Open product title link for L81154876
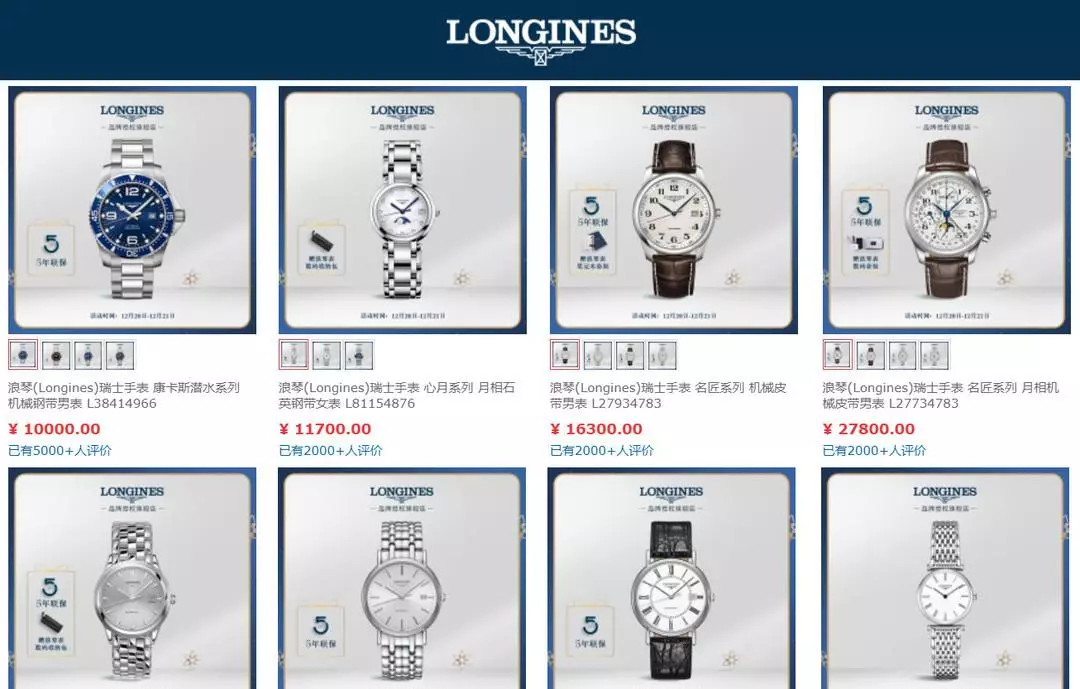 pyautogui.click(x=397, y=395)
